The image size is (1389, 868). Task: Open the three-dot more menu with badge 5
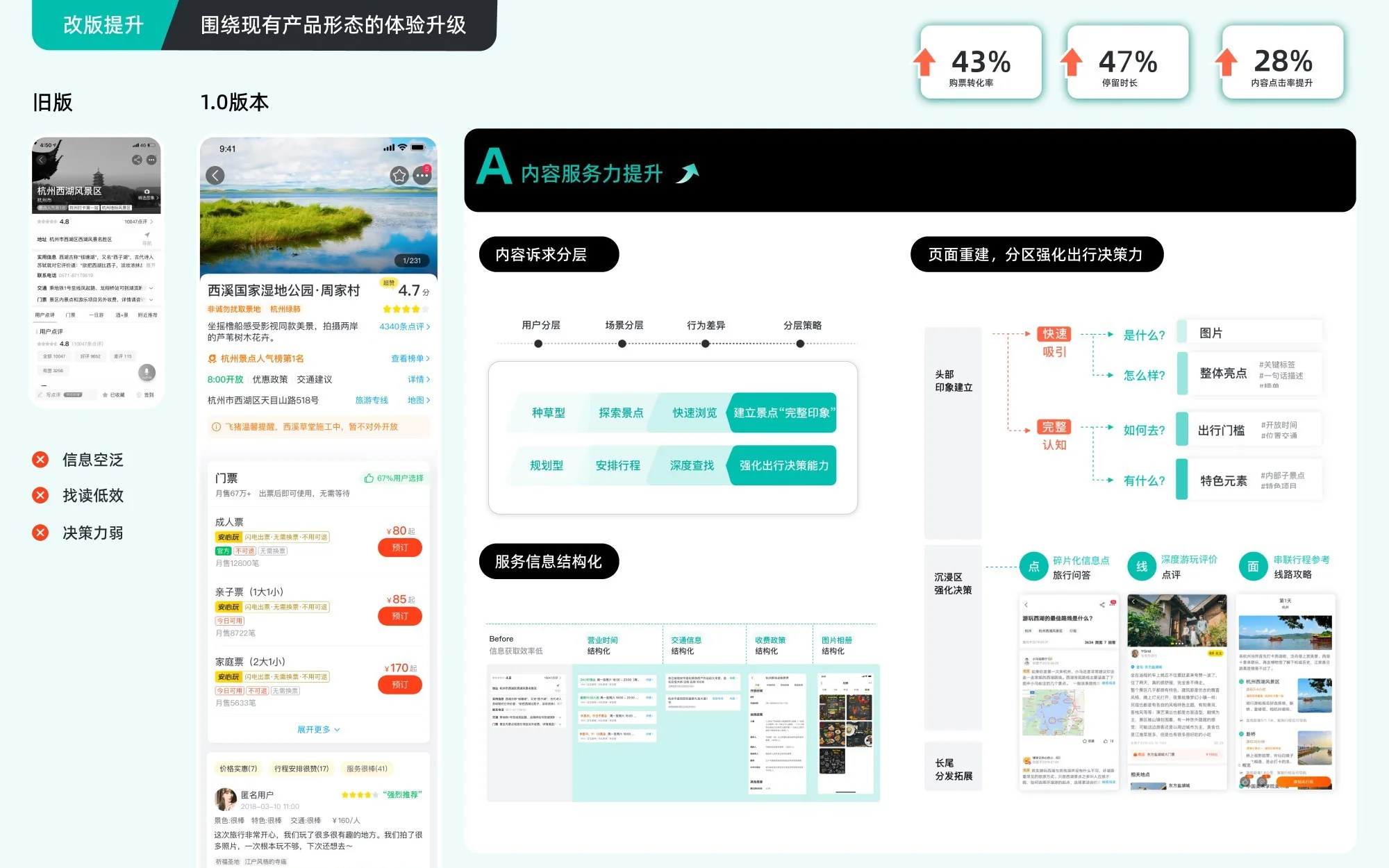click(422, 176)
